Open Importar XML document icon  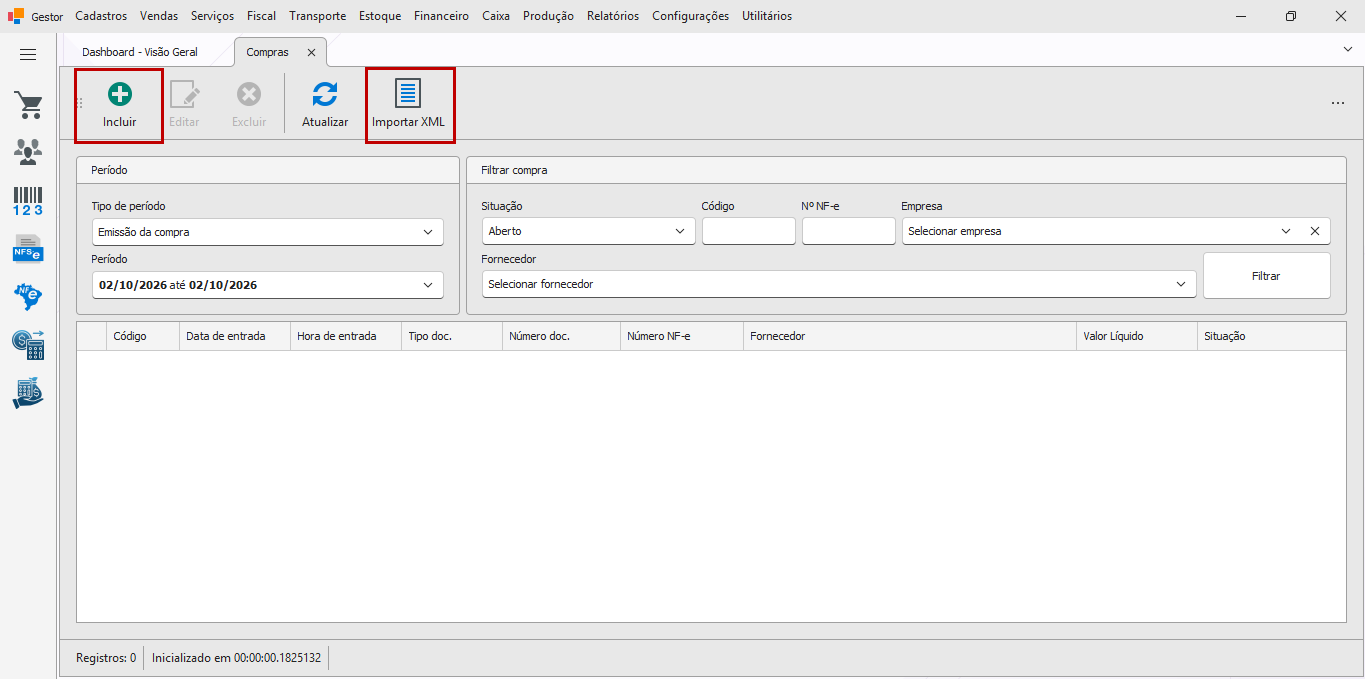[x=408, y=93]
